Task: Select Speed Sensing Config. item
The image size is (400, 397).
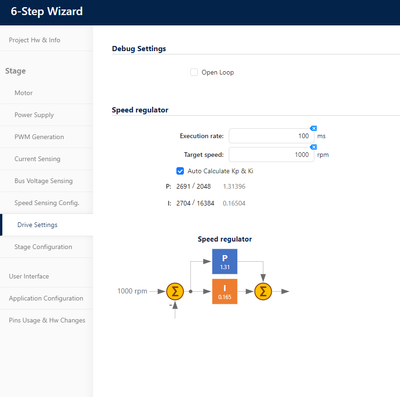Action: [46, 203]
